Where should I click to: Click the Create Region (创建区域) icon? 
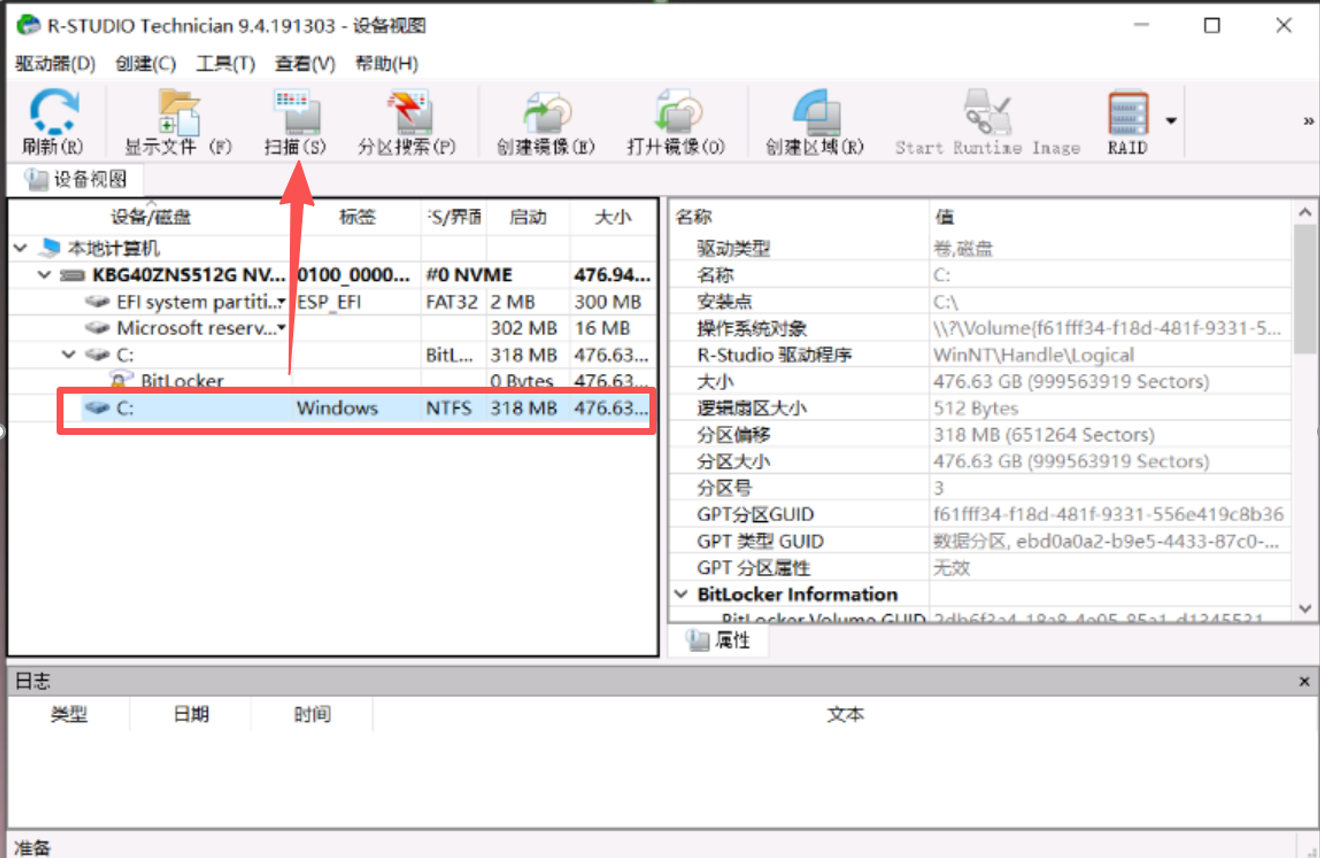click(x=814, y=121)
